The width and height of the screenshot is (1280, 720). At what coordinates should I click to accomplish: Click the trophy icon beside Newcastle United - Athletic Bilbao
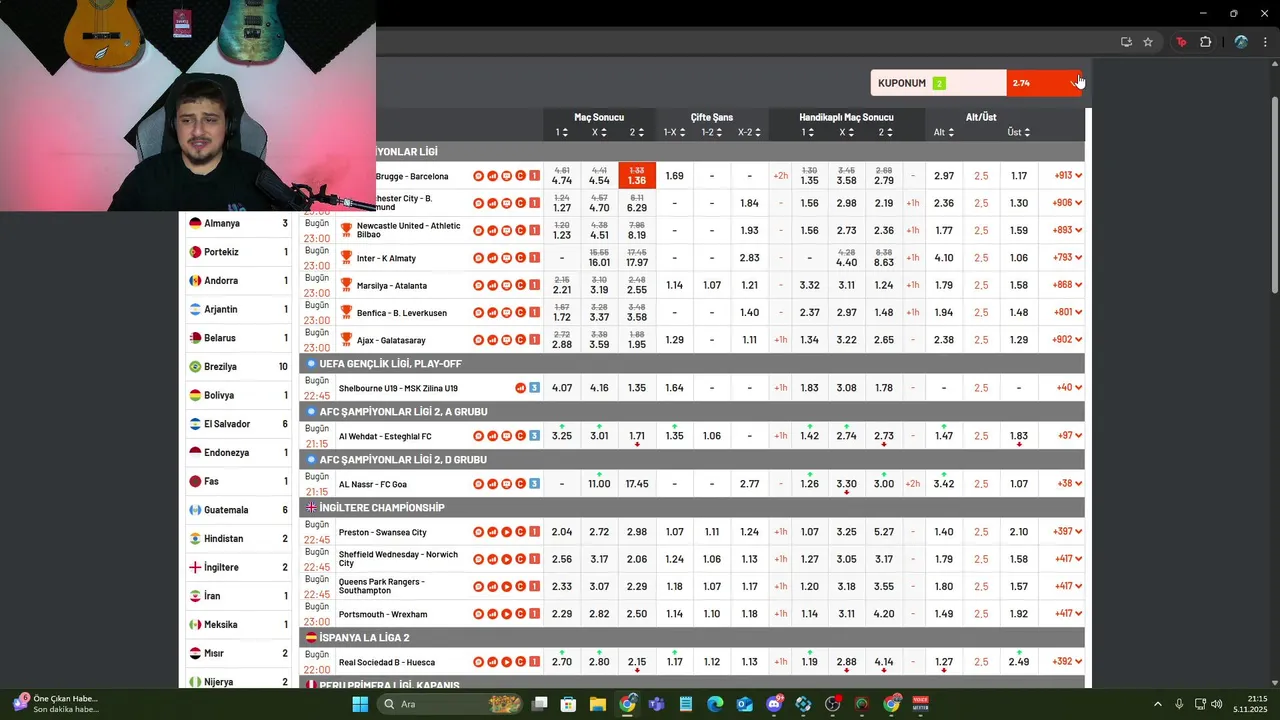[x=347, y=230]
